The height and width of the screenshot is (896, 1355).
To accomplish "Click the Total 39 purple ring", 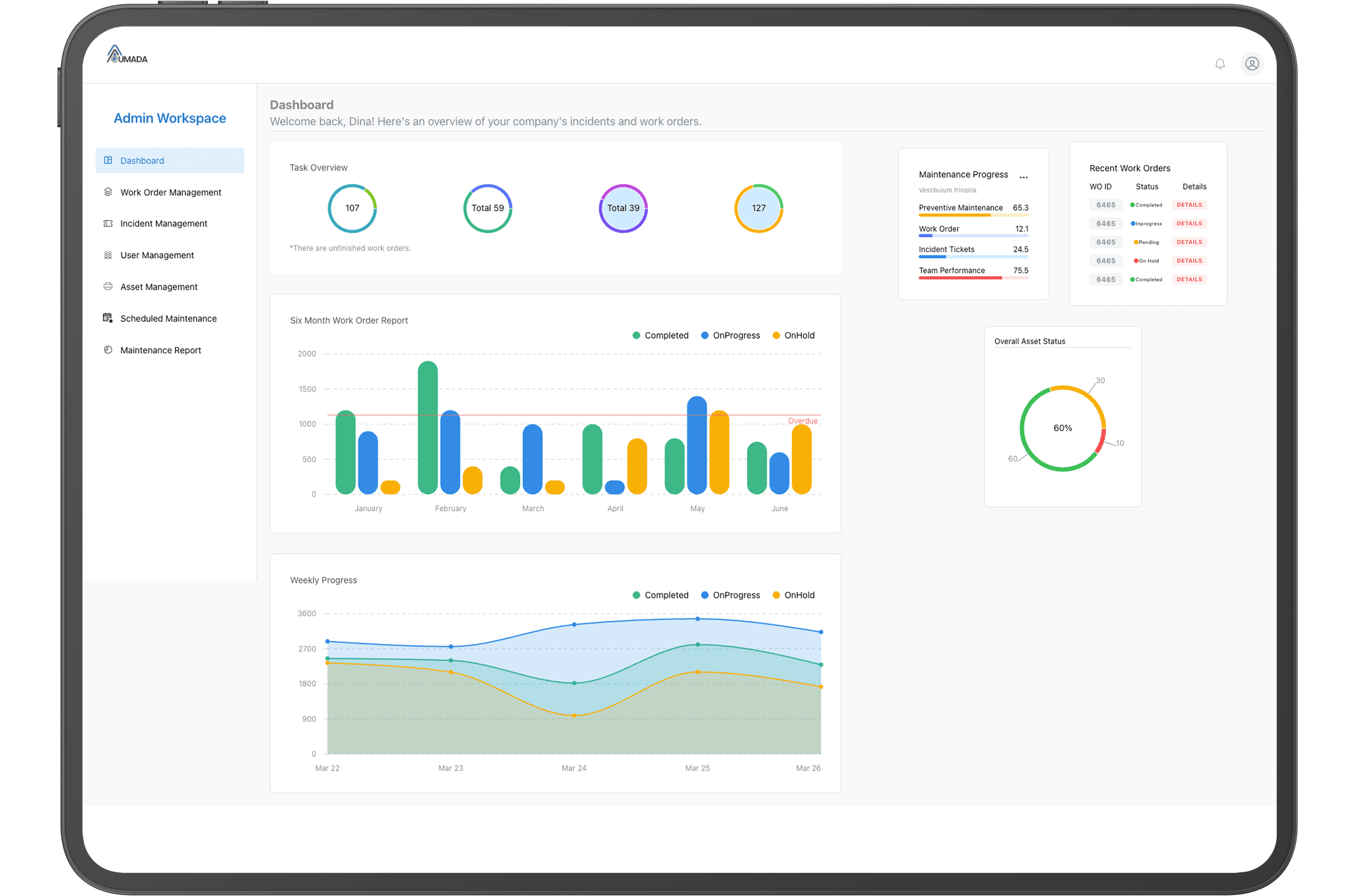I will coord(623,208).
